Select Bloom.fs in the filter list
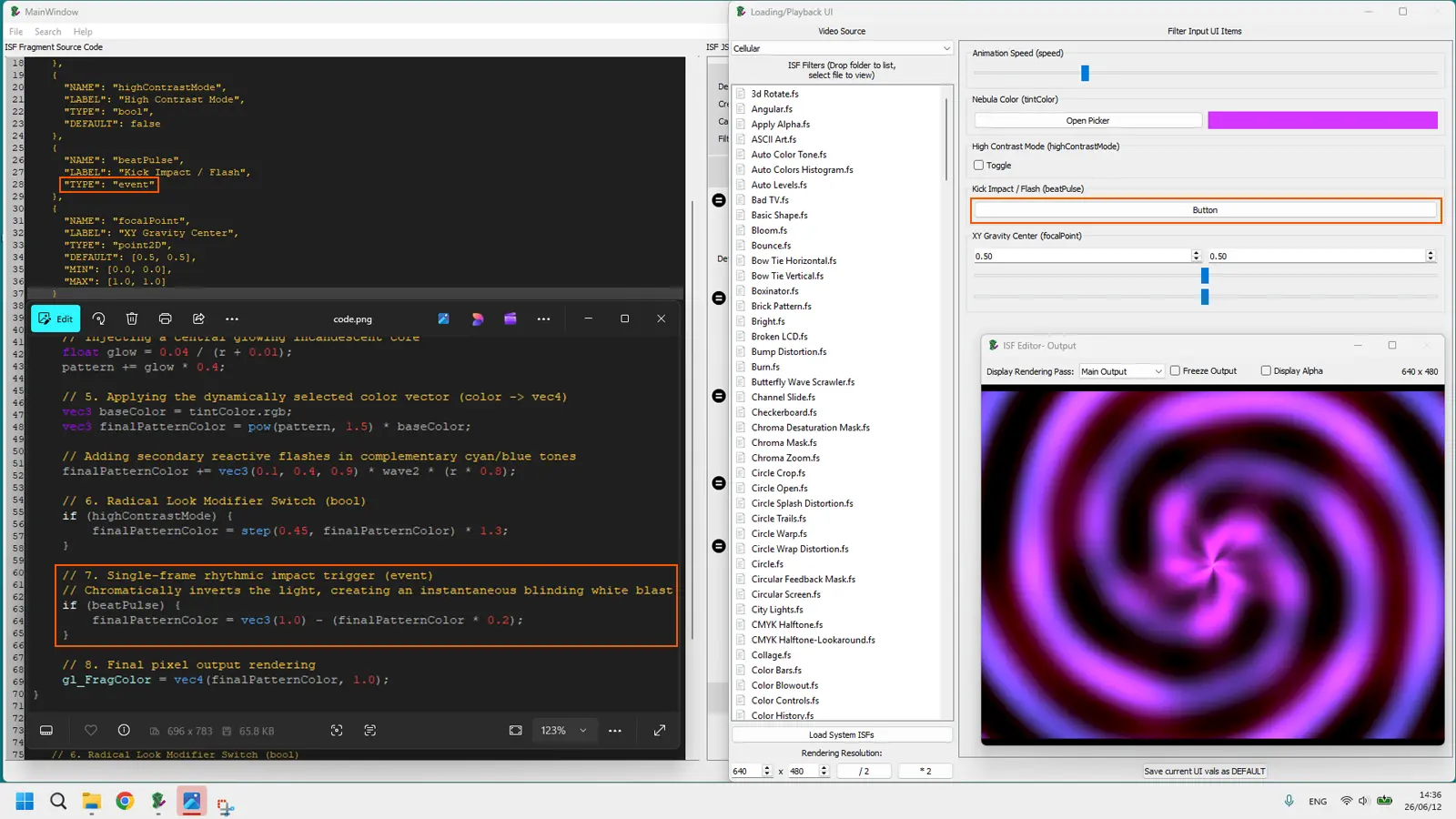The height and width of the screenshot is (819, 1456). coord(769,230)
